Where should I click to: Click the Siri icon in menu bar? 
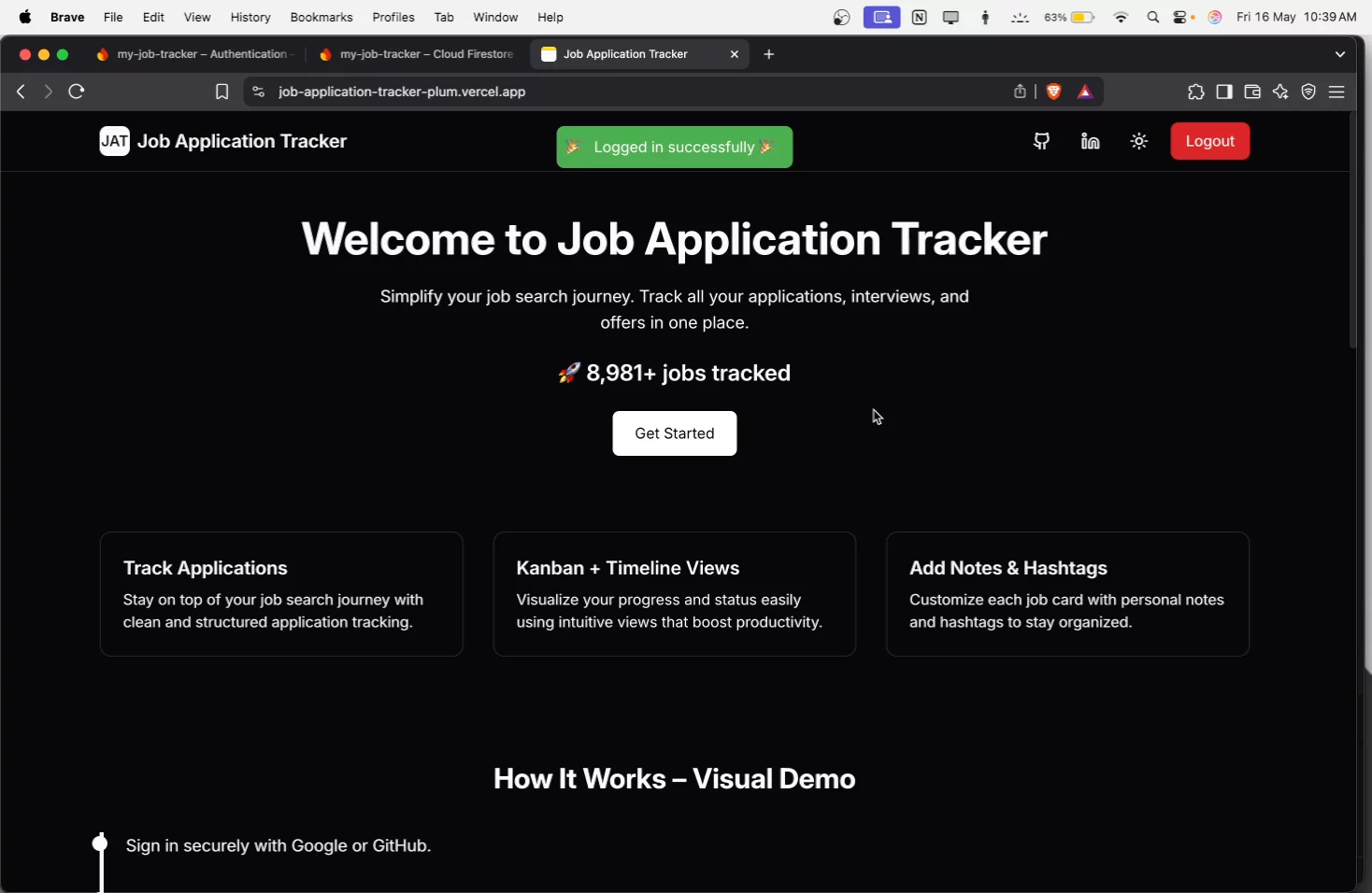[1215, 17]
